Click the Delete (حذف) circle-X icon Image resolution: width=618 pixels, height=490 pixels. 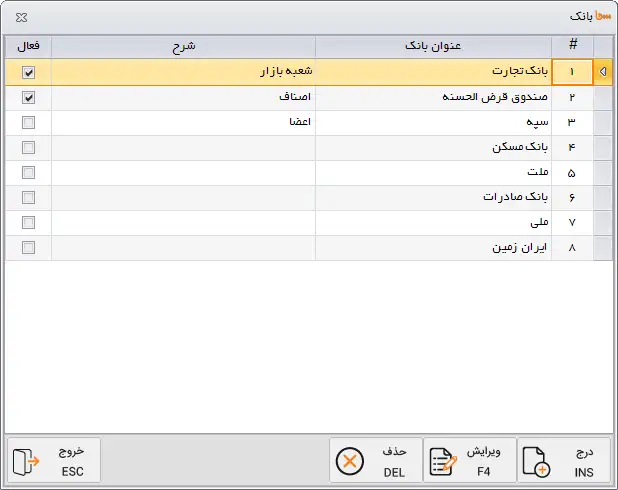[349, 461]
